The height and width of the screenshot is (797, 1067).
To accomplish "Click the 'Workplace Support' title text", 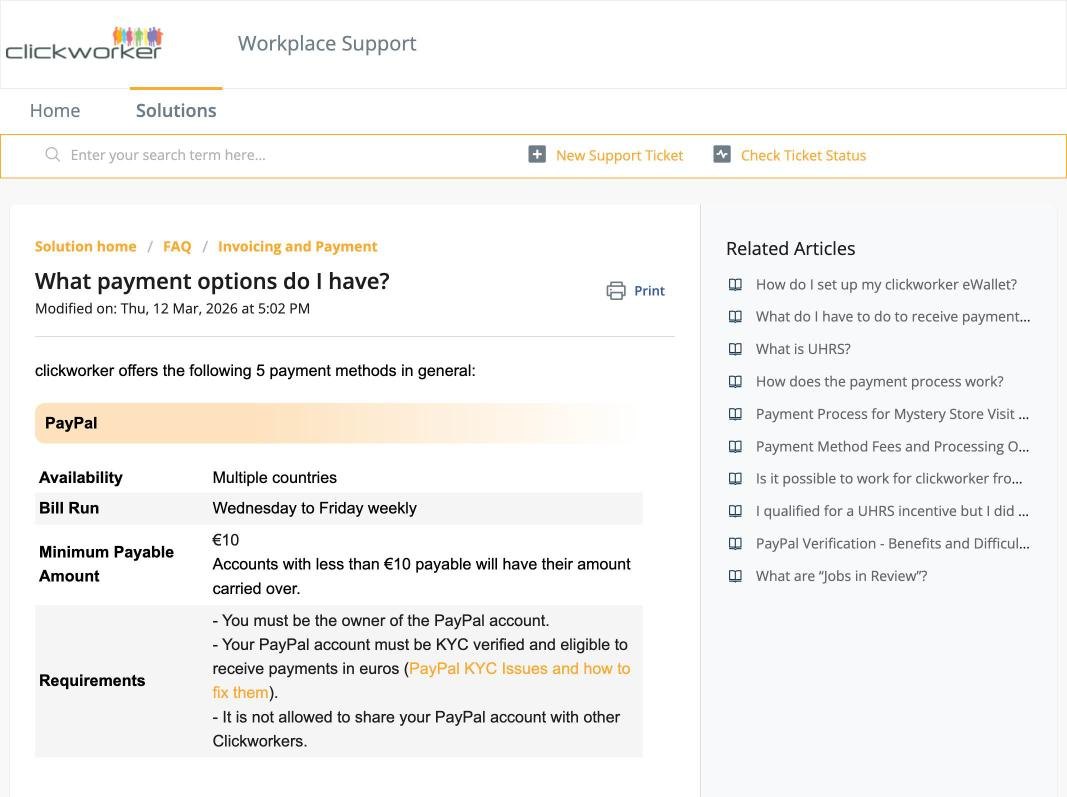I will pyautogui.click(x=327, y=44).
